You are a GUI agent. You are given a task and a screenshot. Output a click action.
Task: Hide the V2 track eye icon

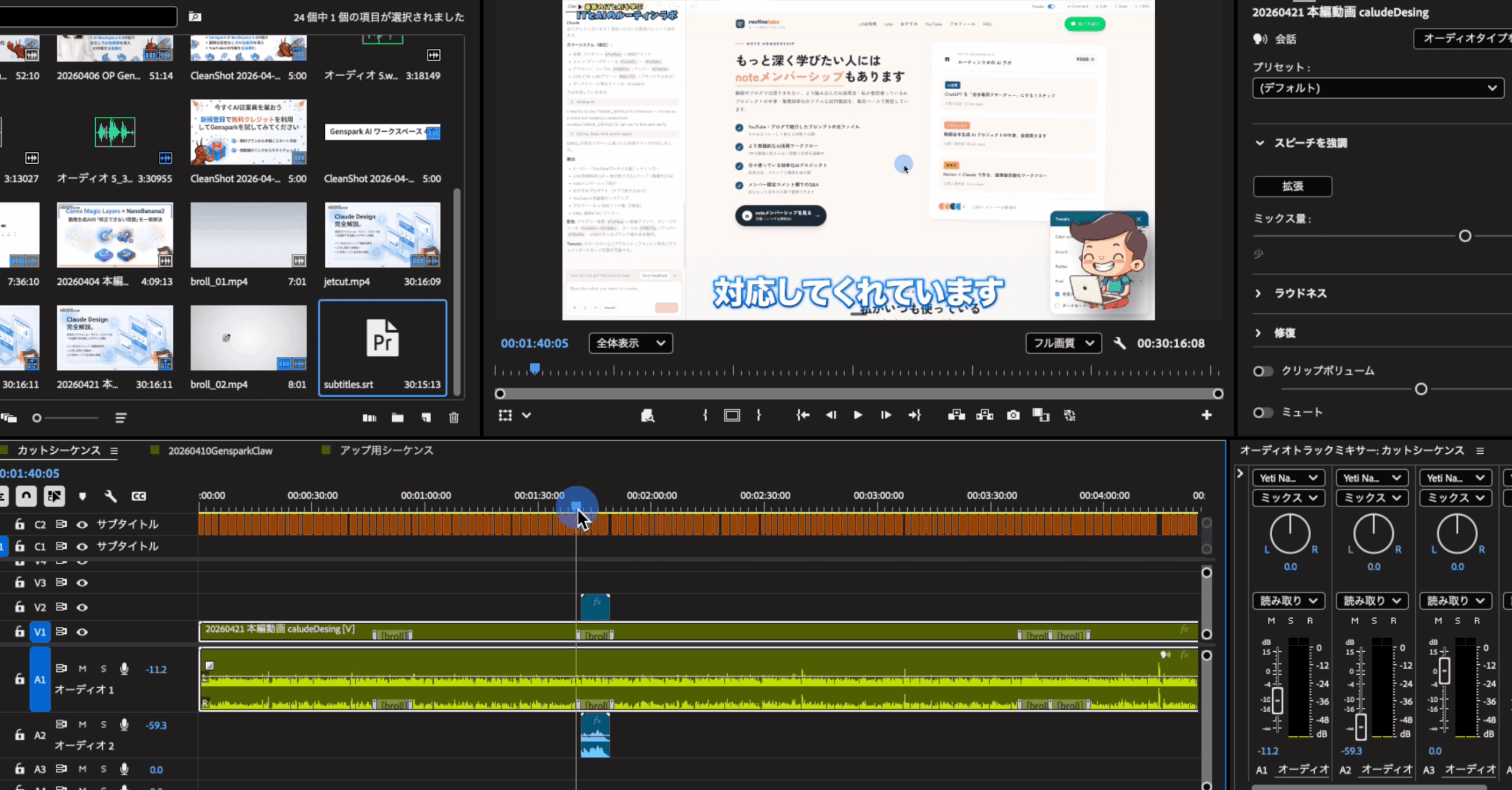coord(82,607)
